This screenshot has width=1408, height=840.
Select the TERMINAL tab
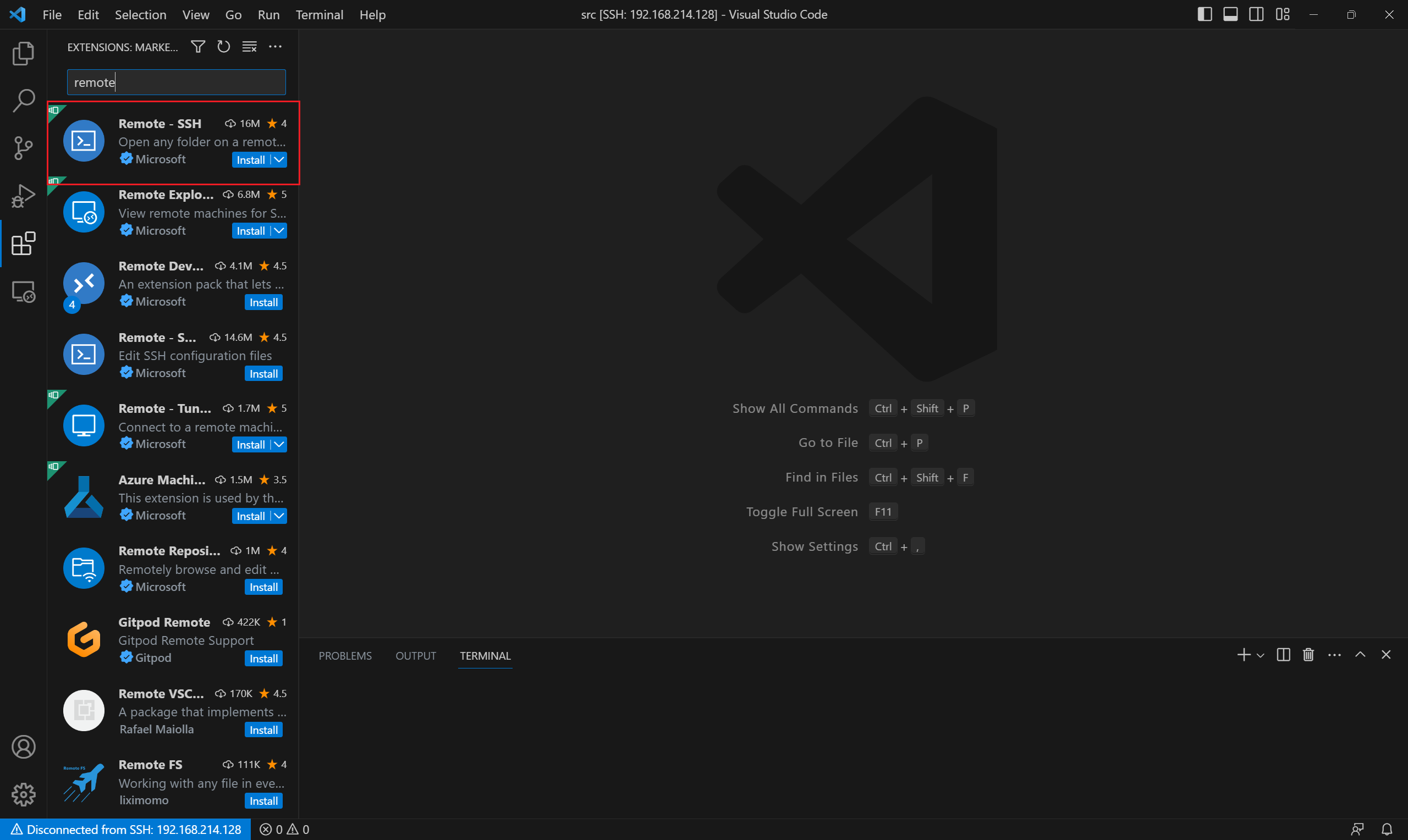485,655
